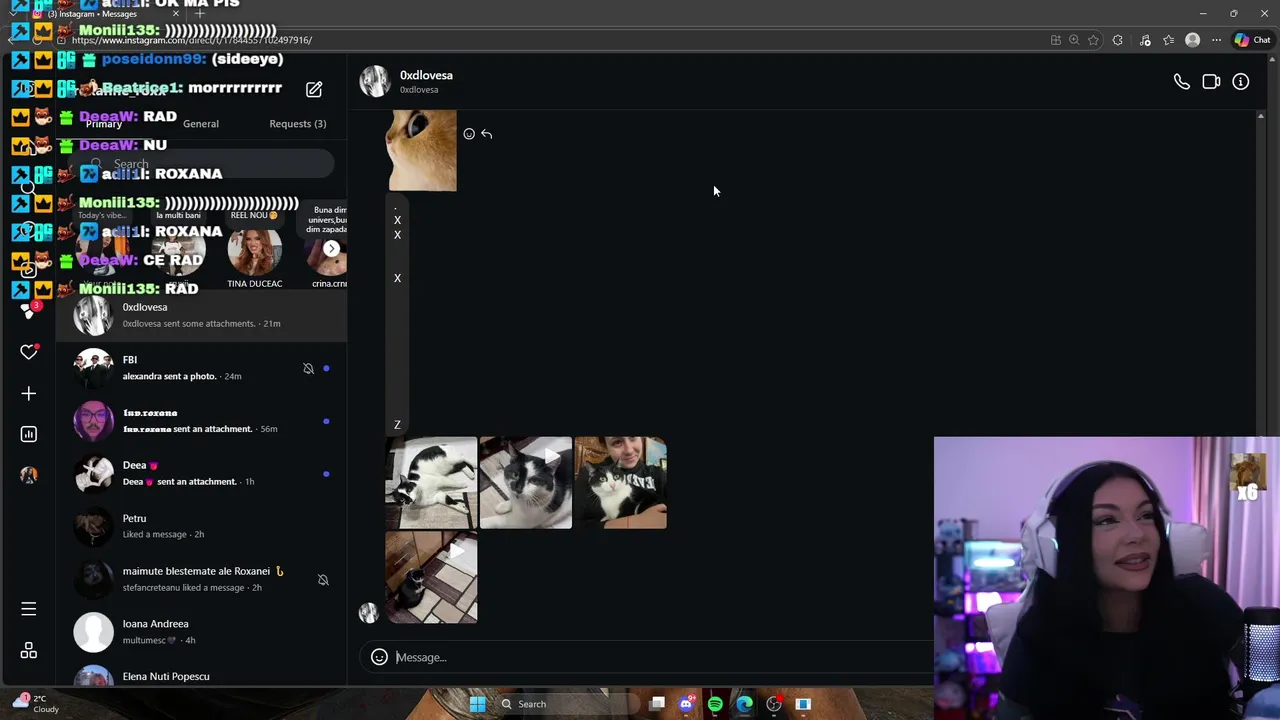Add this page to browser favorites
Image resolution: width=1280 pixels, height=720 pixels.
1093,40
